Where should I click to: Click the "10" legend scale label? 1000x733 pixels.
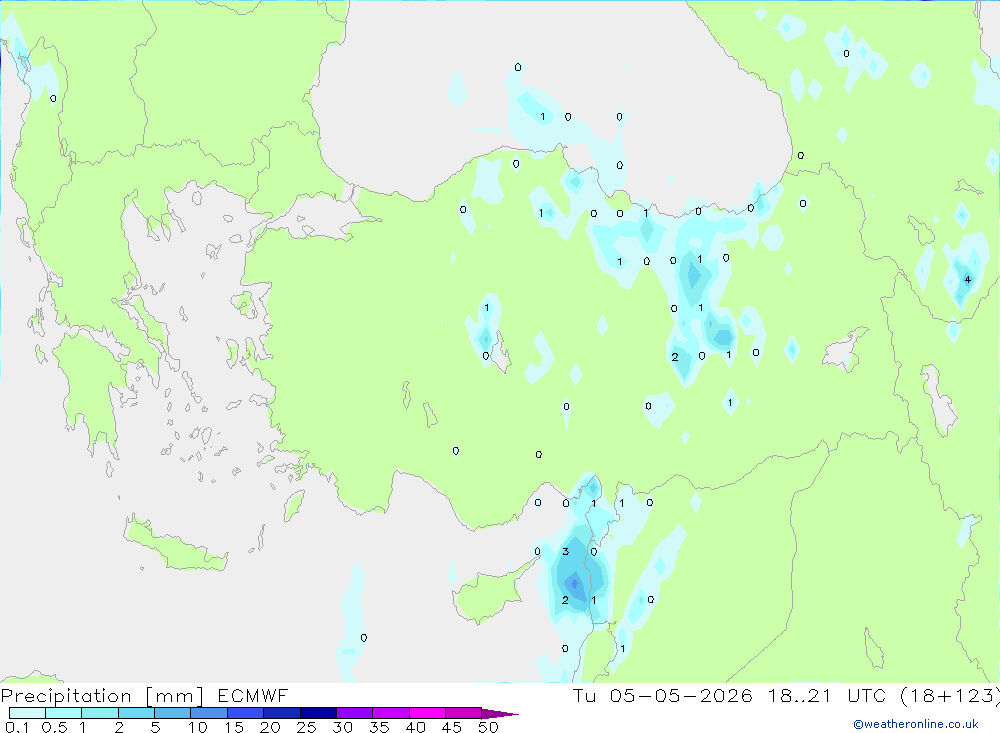click(198, 727)
